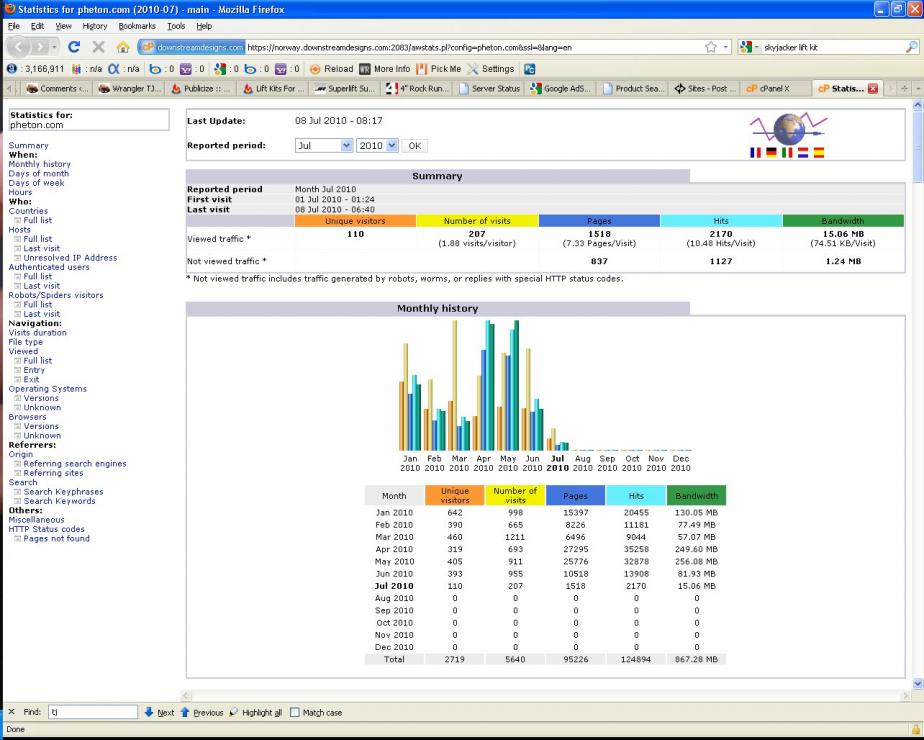
Task: Choose the Spanish flag icon
Action: pos(818,153)
